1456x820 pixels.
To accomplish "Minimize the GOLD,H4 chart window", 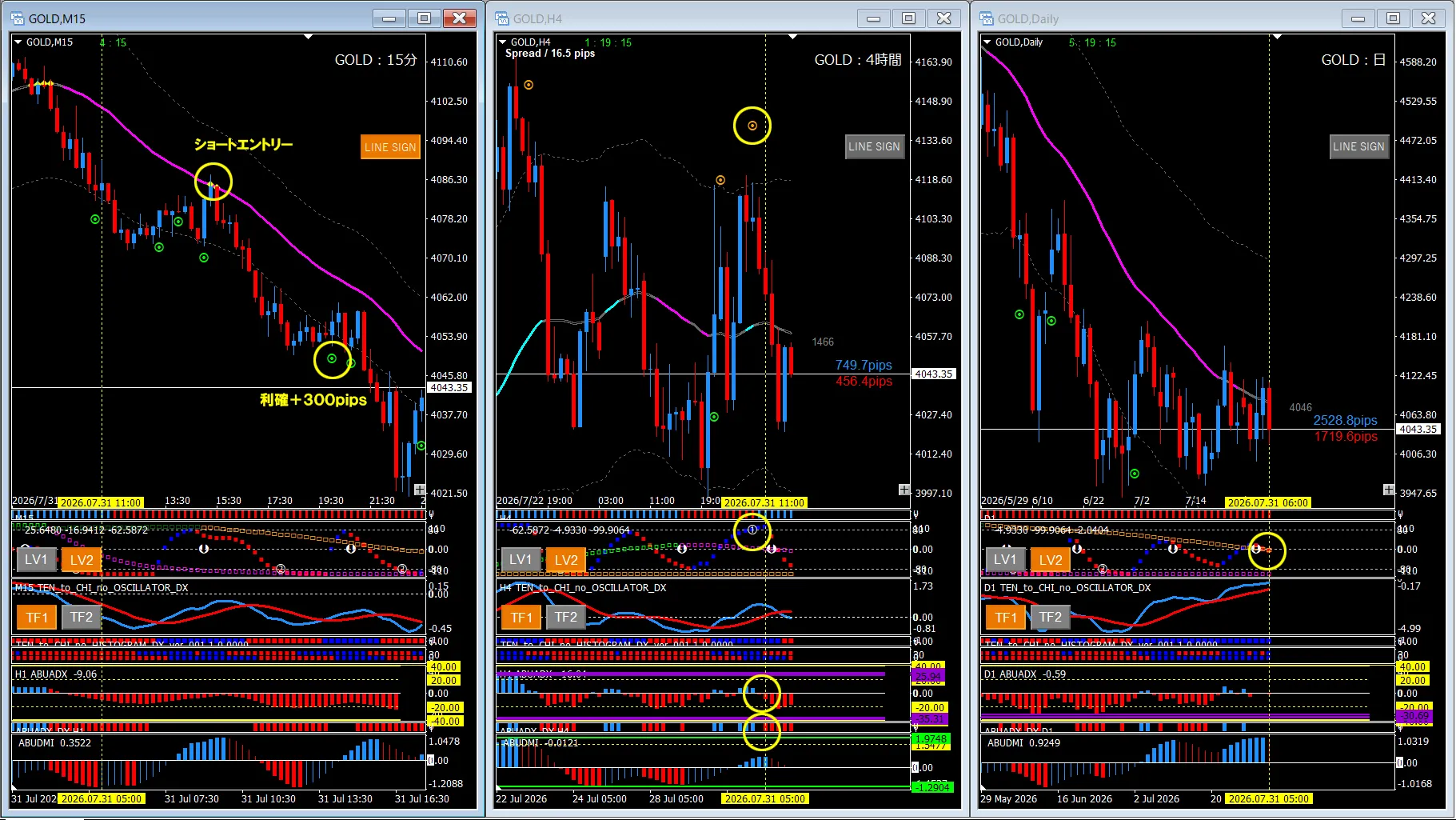I will coord(873,18).
